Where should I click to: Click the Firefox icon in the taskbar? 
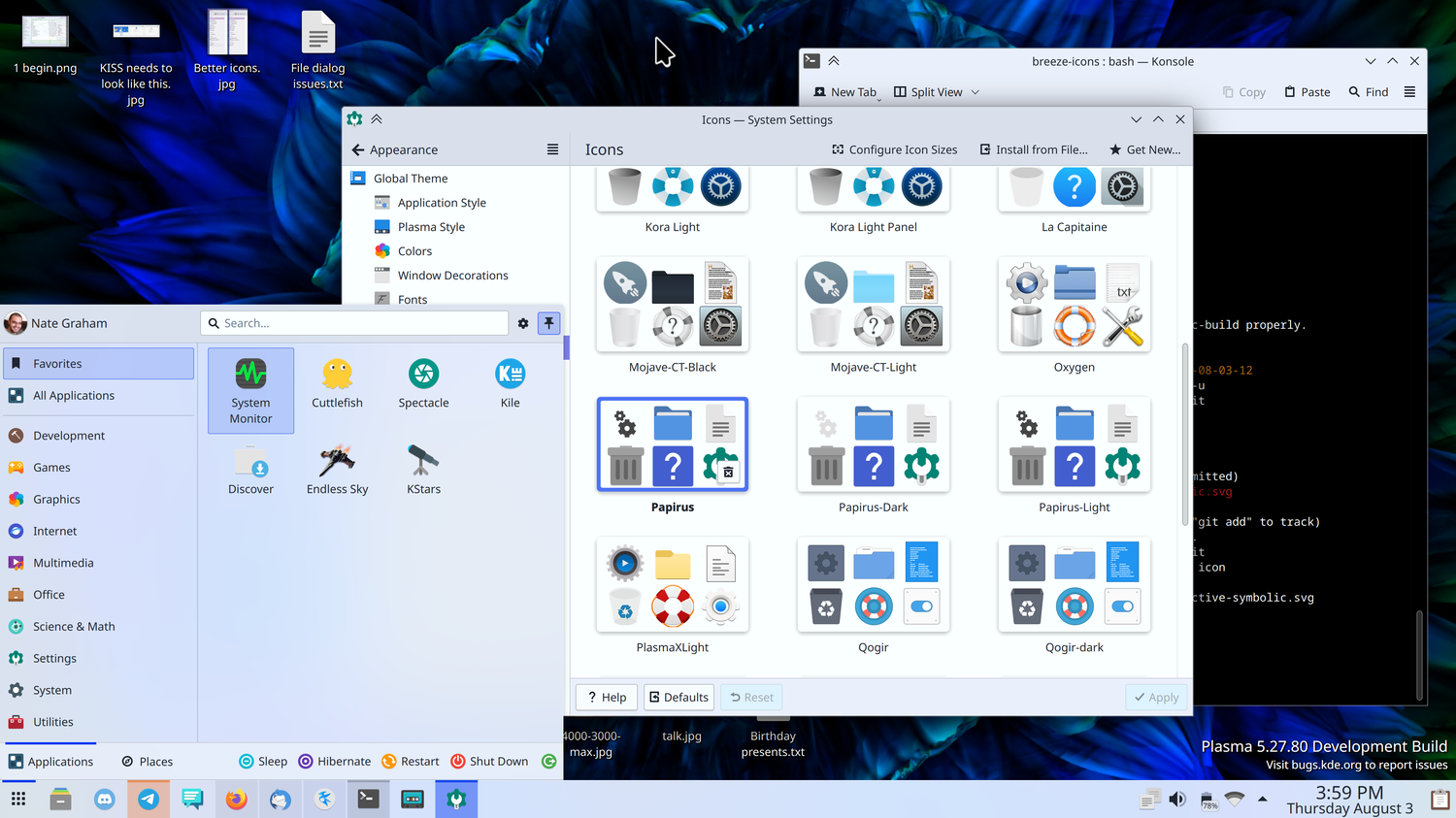click(236, 800)
